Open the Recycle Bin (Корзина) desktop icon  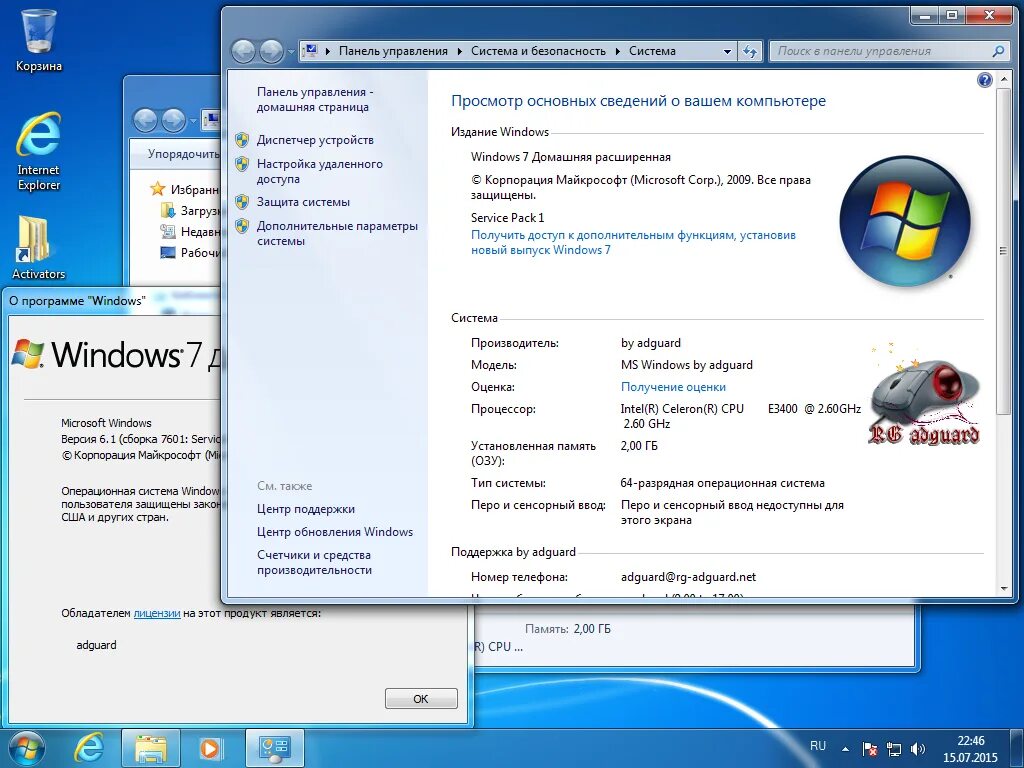click(x=39, y=39)
